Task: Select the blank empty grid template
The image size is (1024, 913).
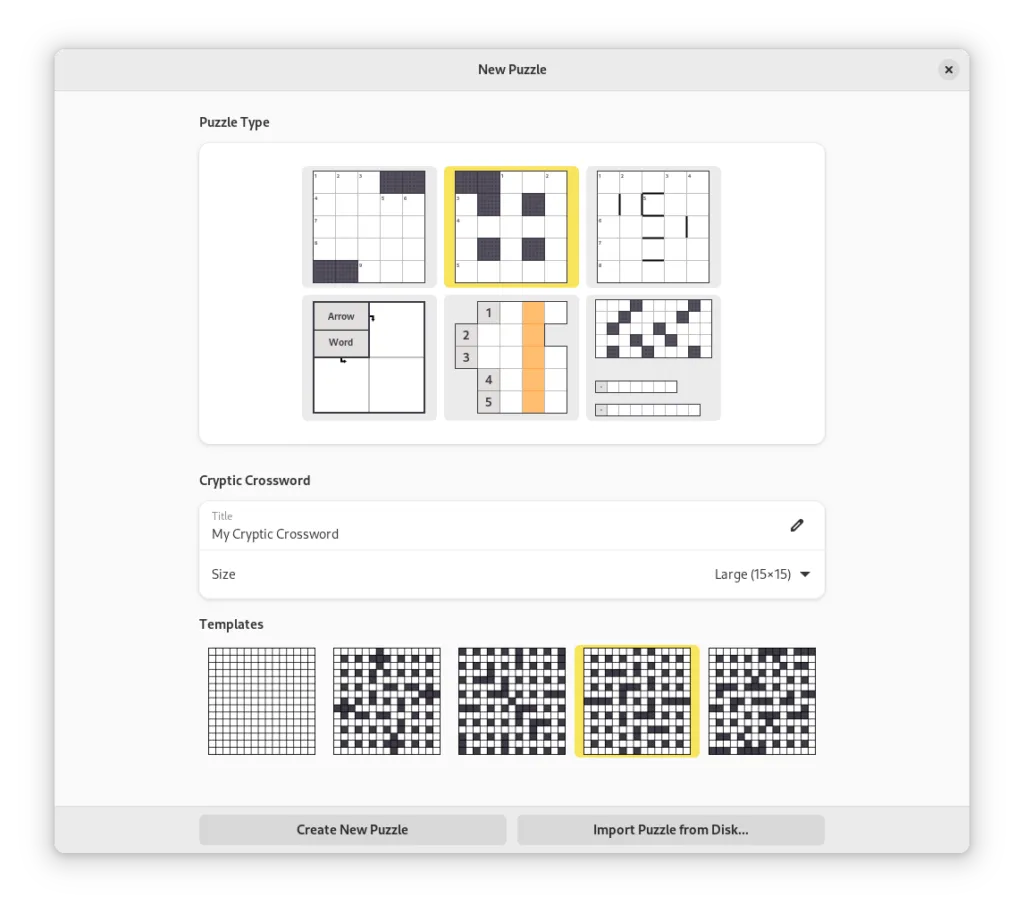Action: [262, 701]
